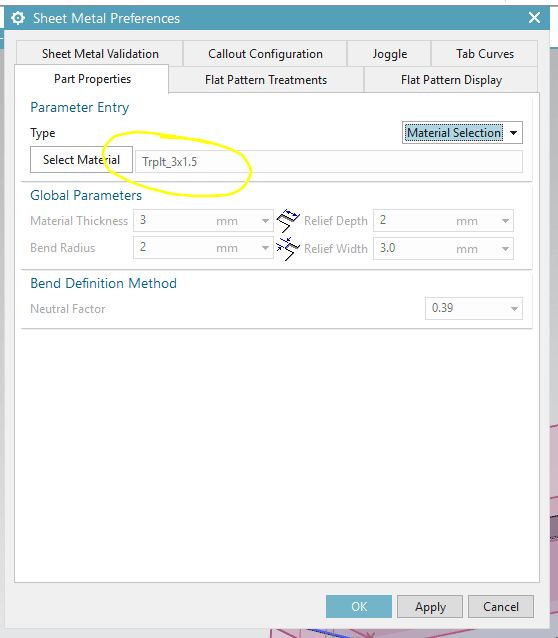
Task: Open the Flat Pattern Treatments tab
Action: click(x=266, y=80)
